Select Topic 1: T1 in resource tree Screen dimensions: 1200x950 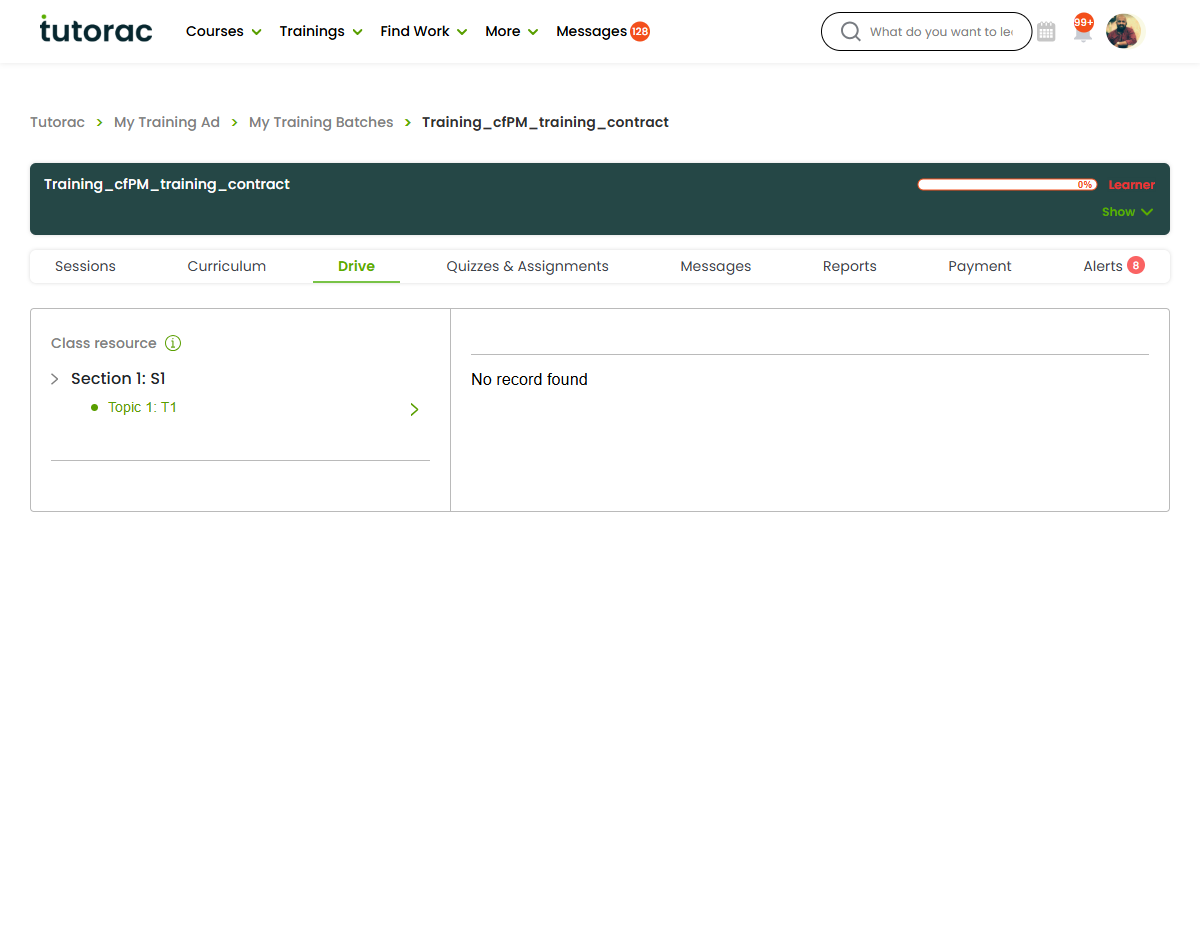[142, 407]
